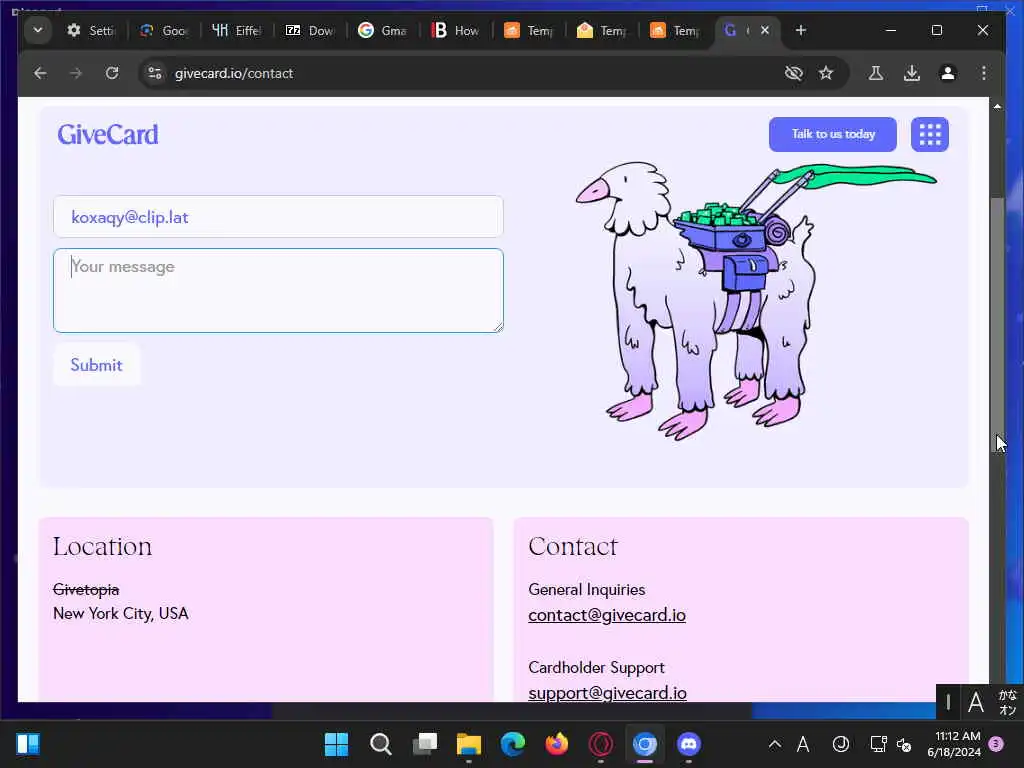The width and height of the screenshot is (1024, 768).
Task: Open the notification badge showing 3
Action: click(x=996, y=744)
